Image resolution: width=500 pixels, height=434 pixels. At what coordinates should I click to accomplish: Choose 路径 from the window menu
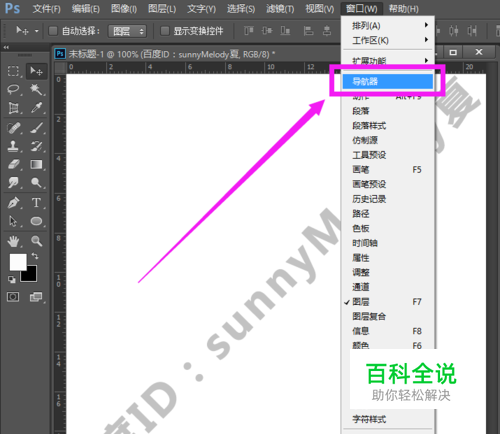[388, 213]
